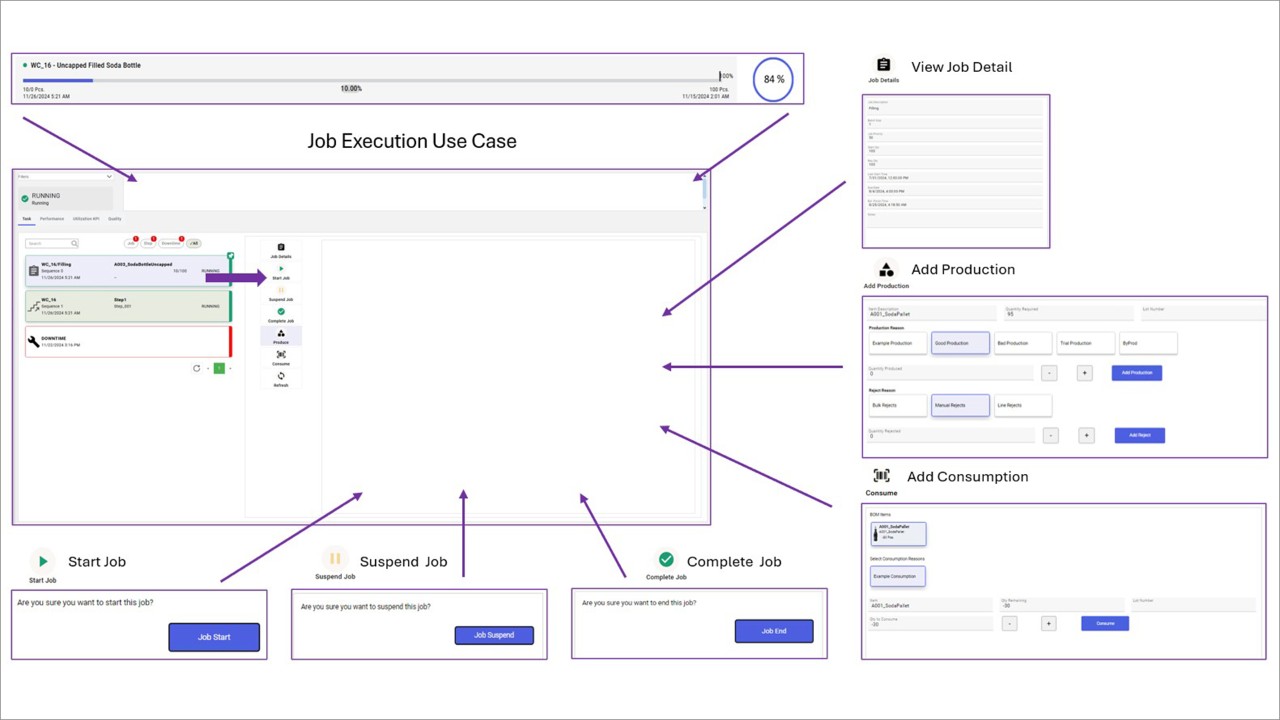This screenshot has width=1280, height=720.
Task: Select the Good Production reason
Action: tap(960, 343)
